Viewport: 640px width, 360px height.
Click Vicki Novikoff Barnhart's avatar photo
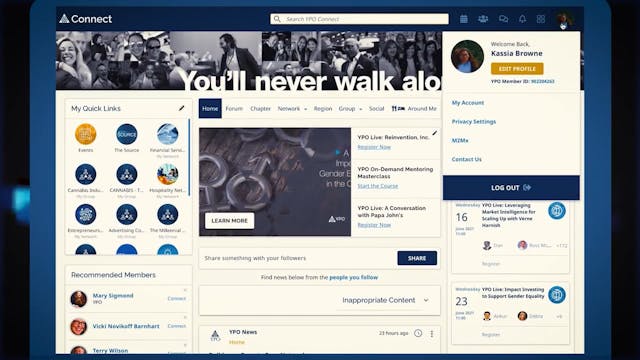coord(78,327)
